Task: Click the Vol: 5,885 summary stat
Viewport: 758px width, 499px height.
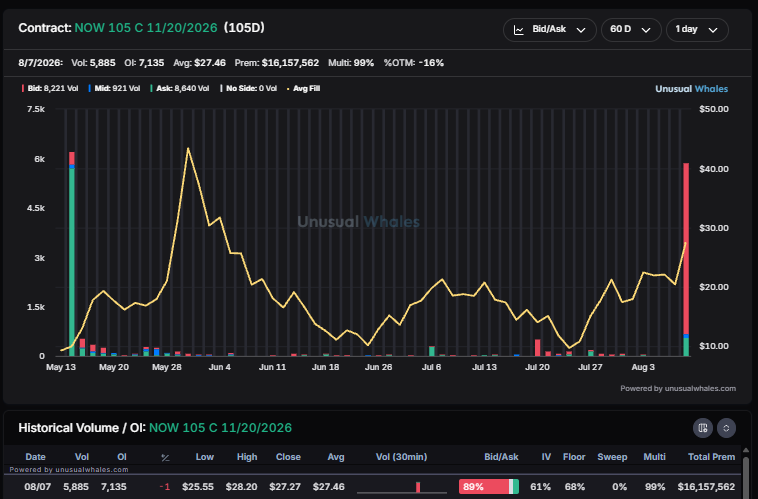Action: pyautogui.click(x=93, y=63)
